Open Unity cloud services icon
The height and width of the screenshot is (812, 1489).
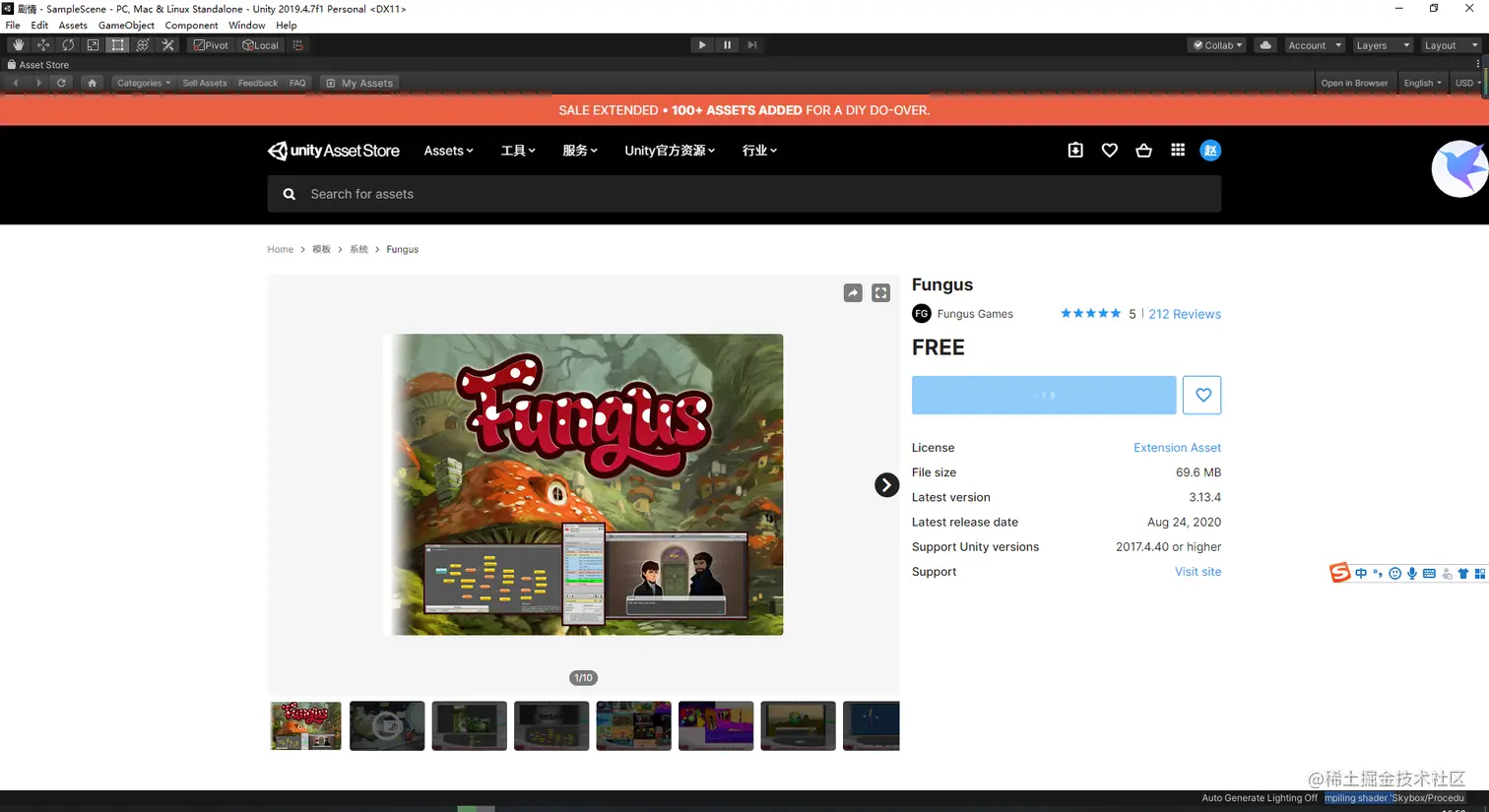pyautogui.click(x=1265, y=45)
